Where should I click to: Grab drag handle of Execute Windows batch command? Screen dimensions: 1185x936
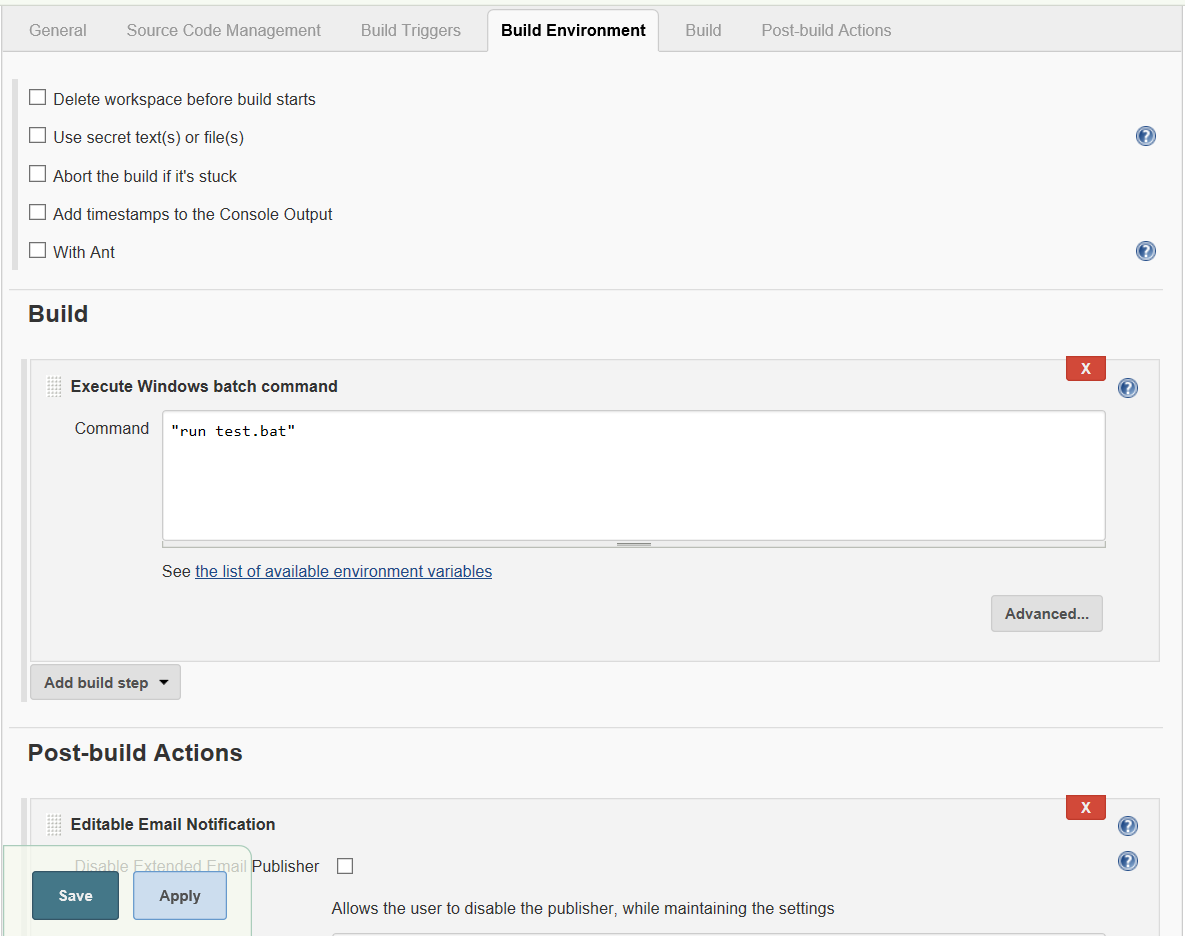[x=54, y=387]
